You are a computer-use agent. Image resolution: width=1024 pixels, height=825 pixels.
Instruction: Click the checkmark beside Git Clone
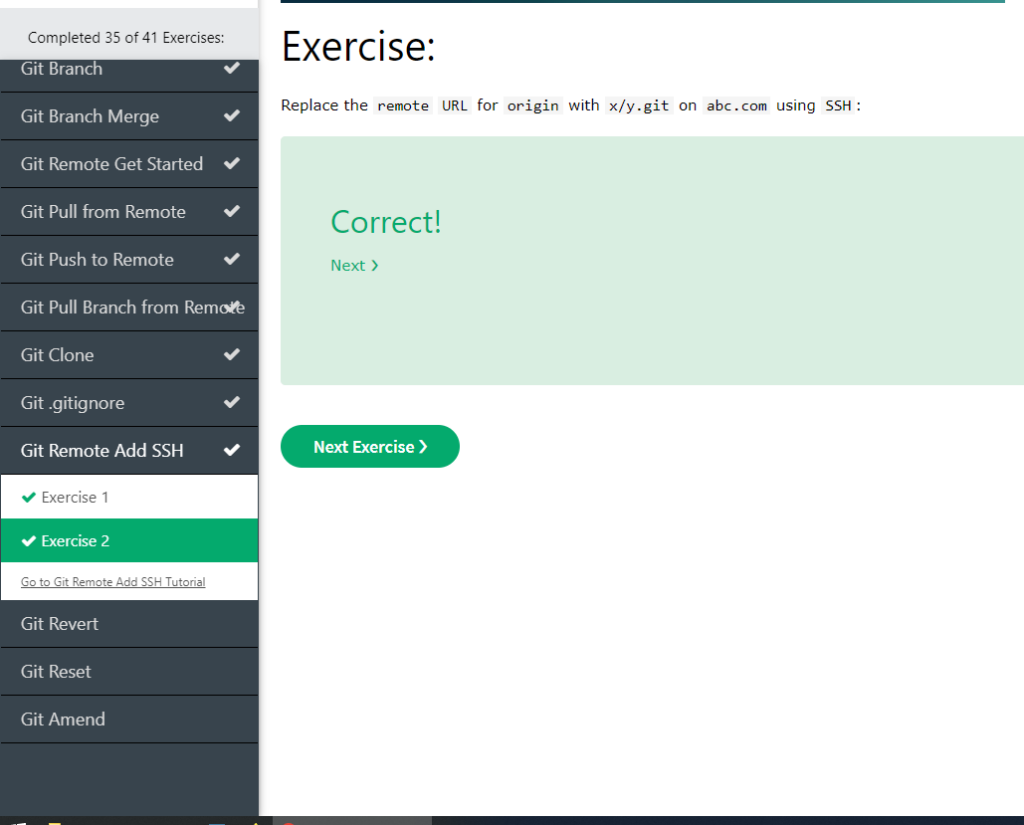click(232, 355)
